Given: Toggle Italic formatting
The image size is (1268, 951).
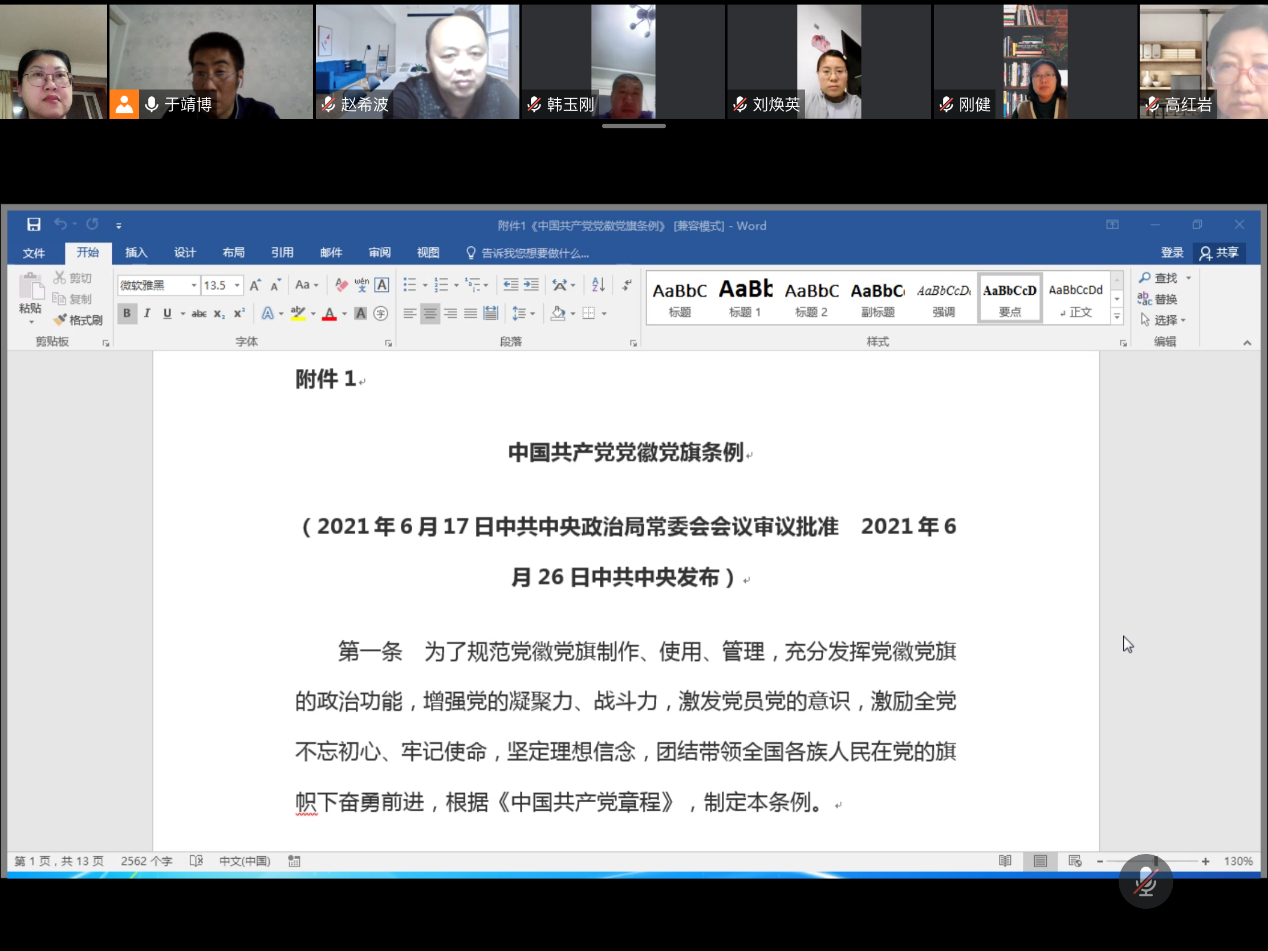Looking at the screenshot, I should coord(147,313).
